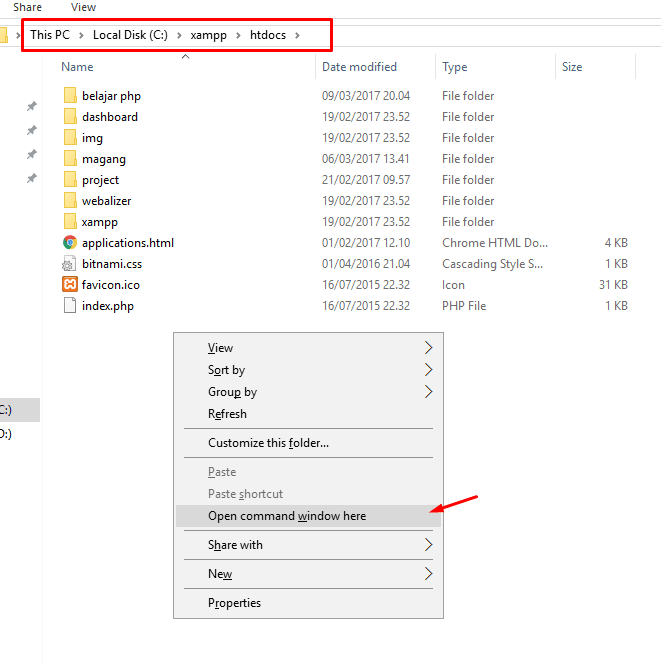The width and height of the screenshot is (661, 666).
Task: Select the favicon.ico file name
Action: (x=111, y=285)
